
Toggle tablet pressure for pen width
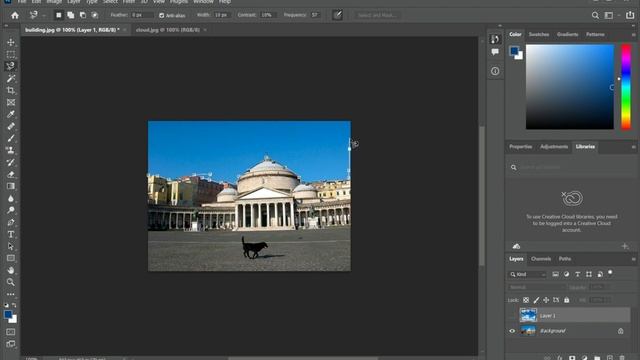(337, 15)
